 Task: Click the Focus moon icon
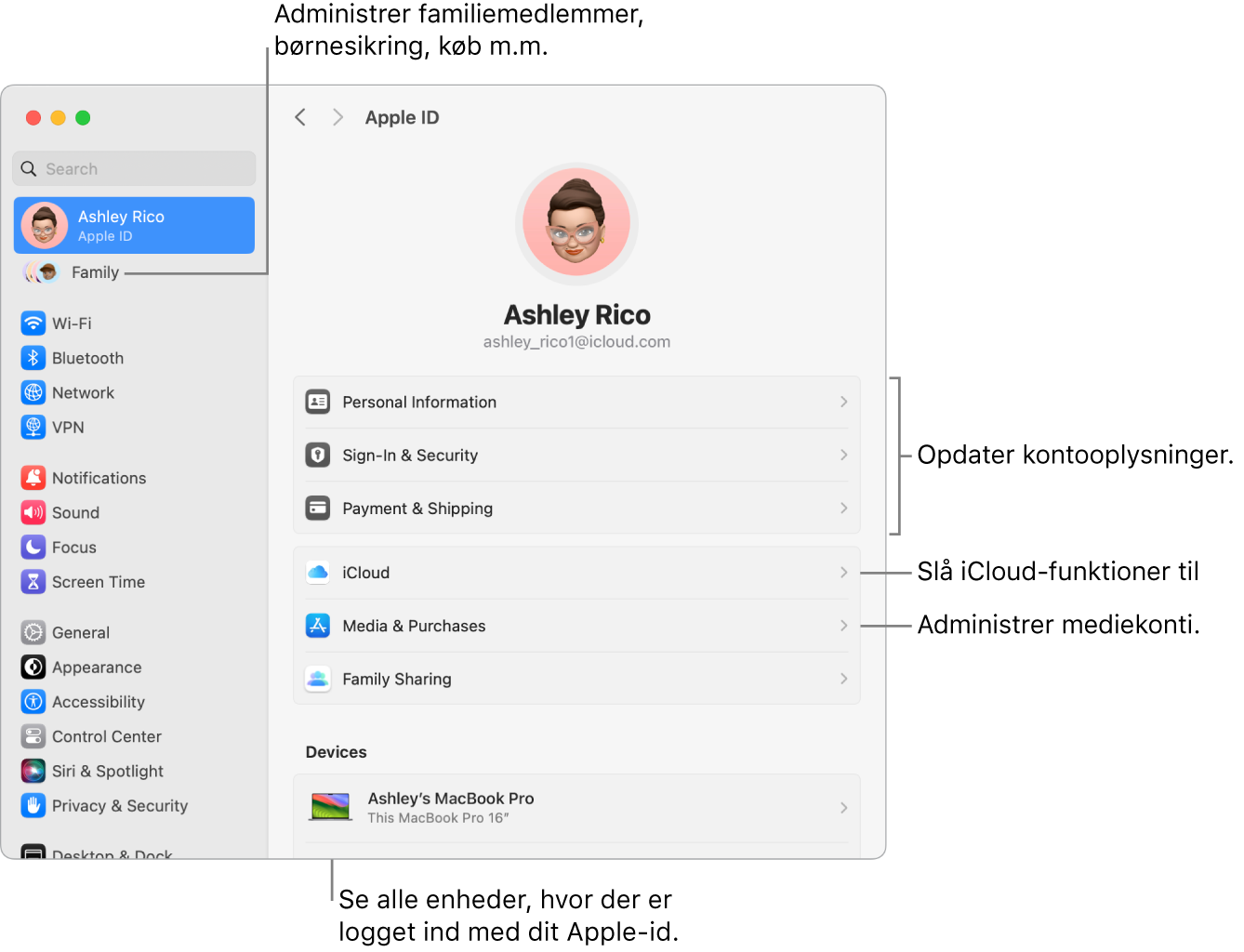(33, 547)
